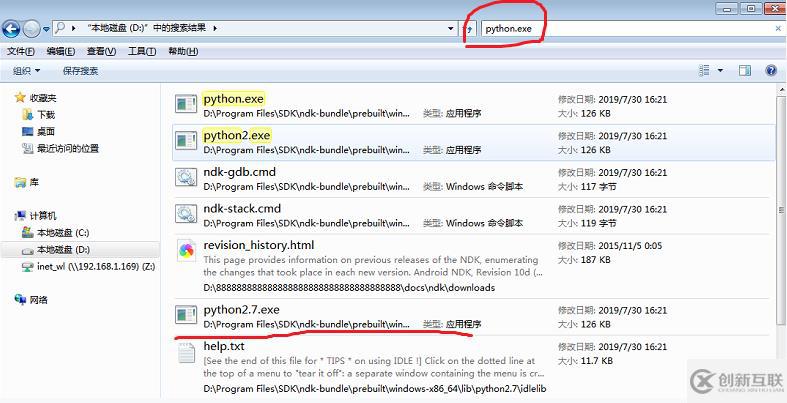Click the libraries icon beside 库
The image size is (787, 403).
pos(20,182)
